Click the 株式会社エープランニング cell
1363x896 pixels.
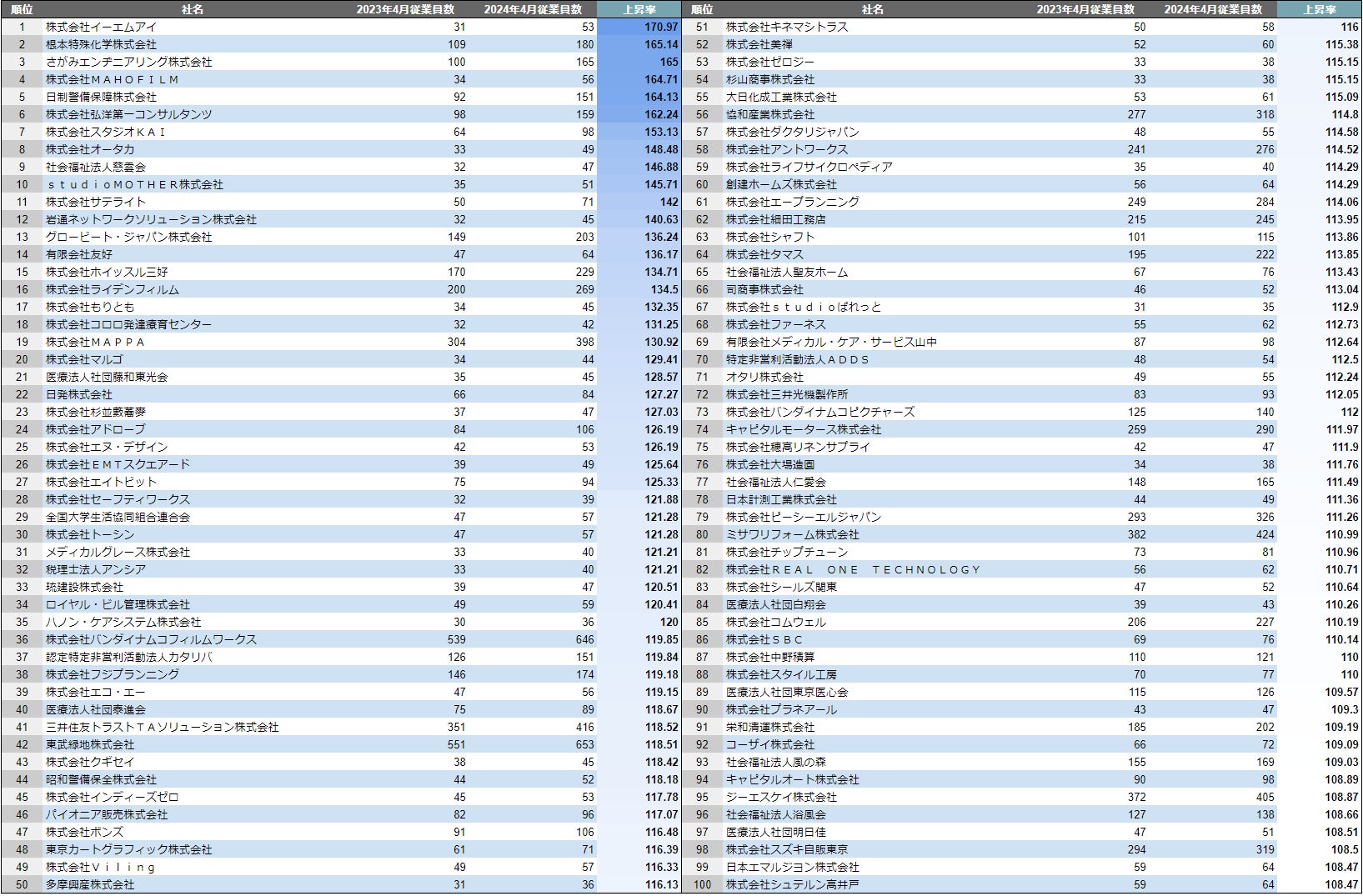pos(793,202)
